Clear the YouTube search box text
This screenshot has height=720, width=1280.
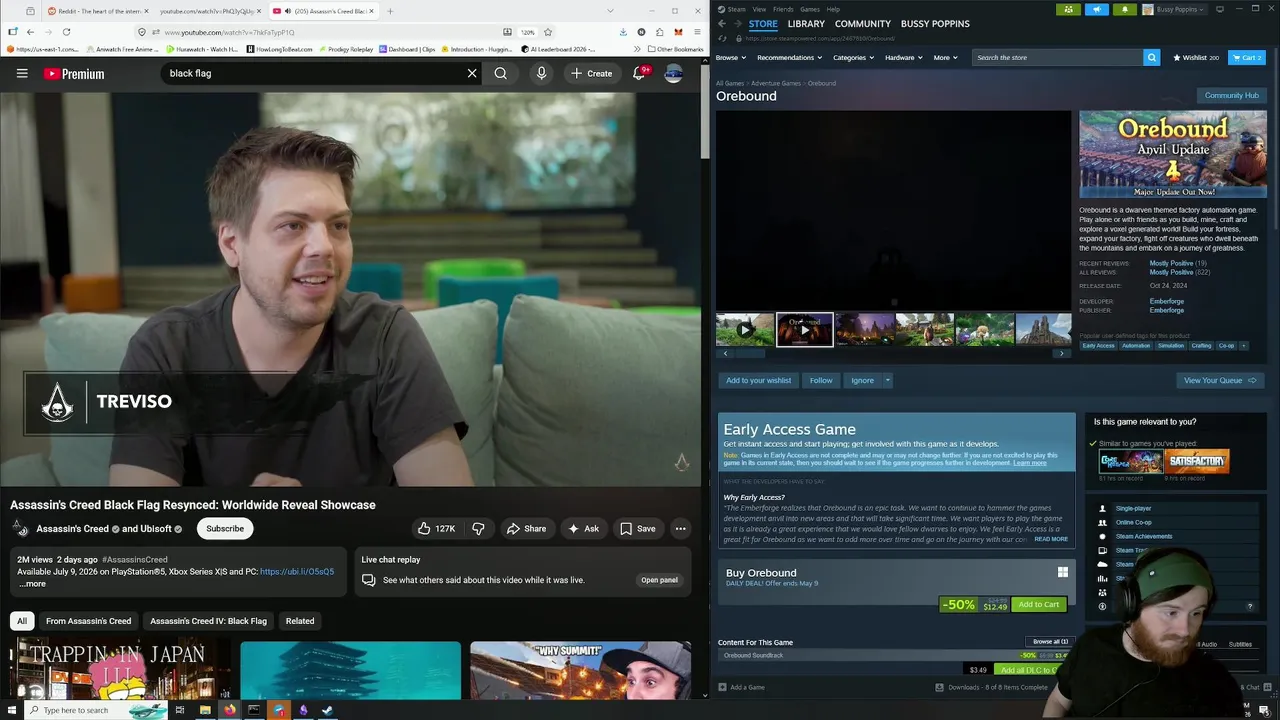tap(472, 73)
